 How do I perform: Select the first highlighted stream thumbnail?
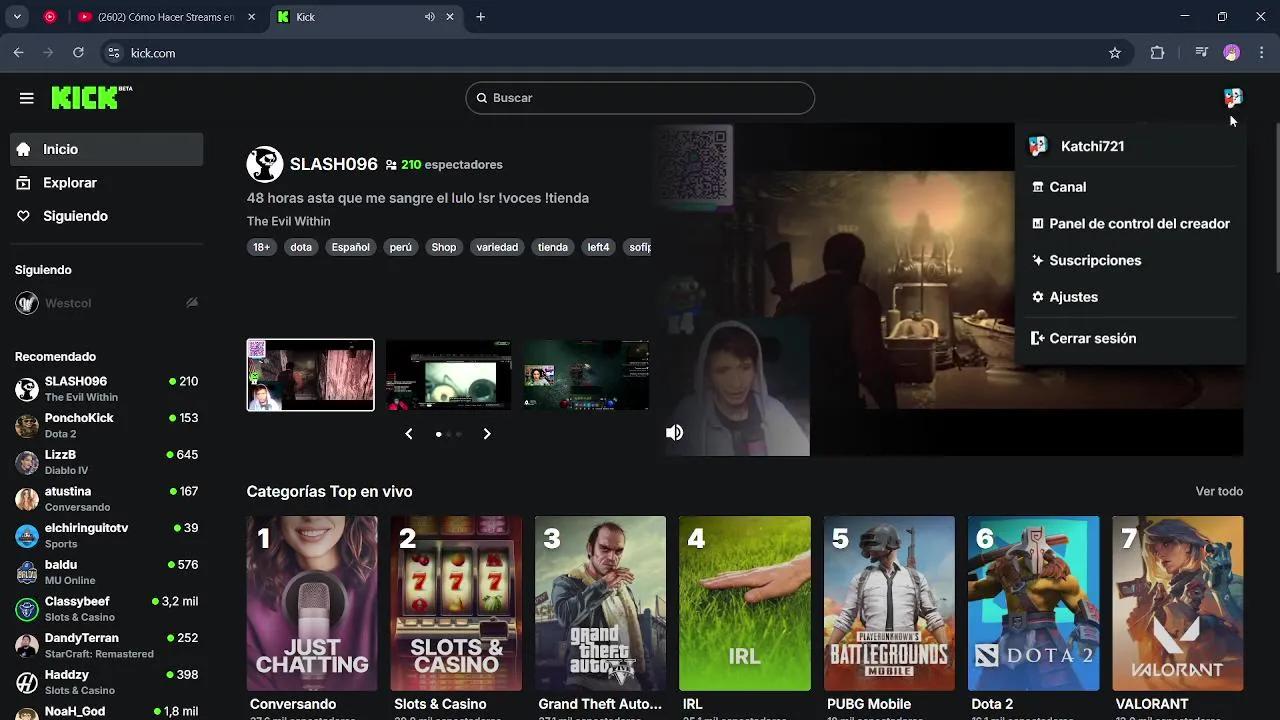tap(311, 375)
